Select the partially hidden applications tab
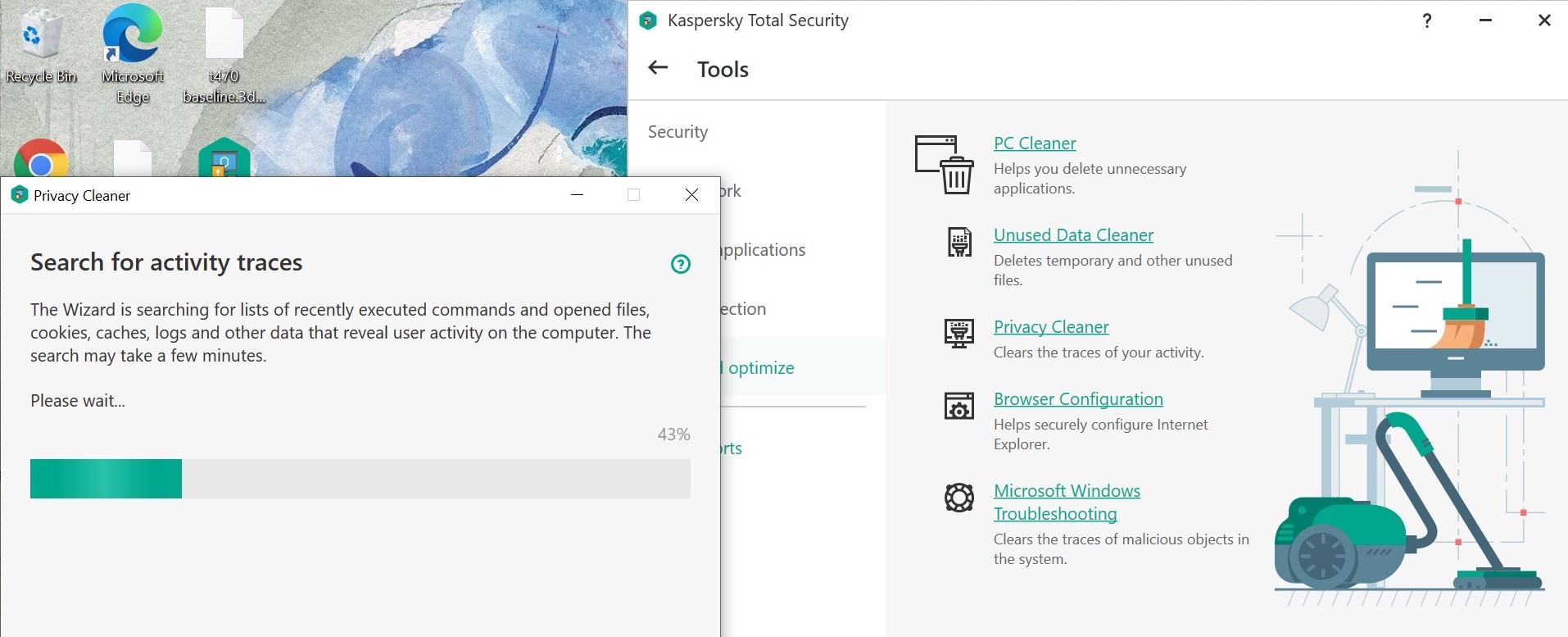 (764, 250)
